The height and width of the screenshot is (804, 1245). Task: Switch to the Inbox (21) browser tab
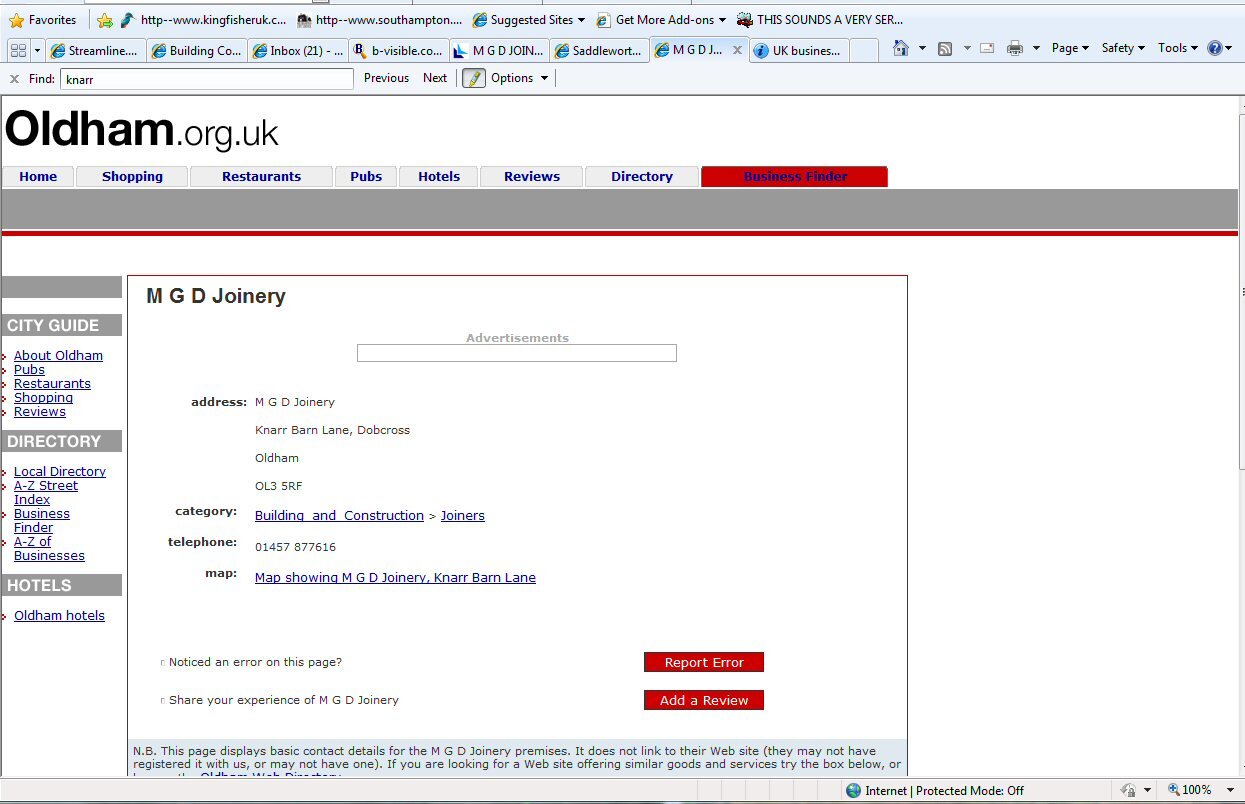297,51
